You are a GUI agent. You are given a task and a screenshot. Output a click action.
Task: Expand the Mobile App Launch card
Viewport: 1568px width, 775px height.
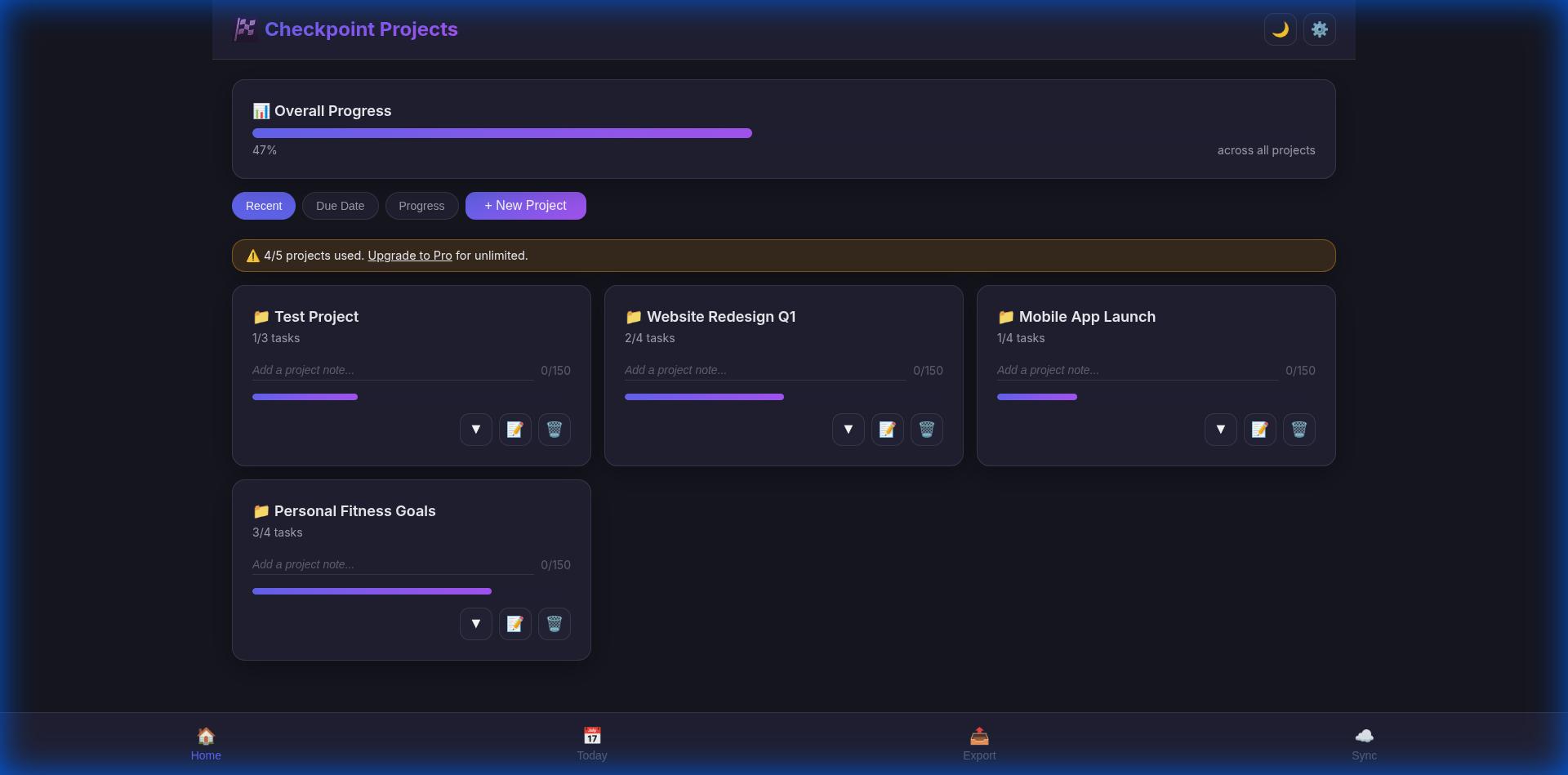click(x=1221, y=430)
